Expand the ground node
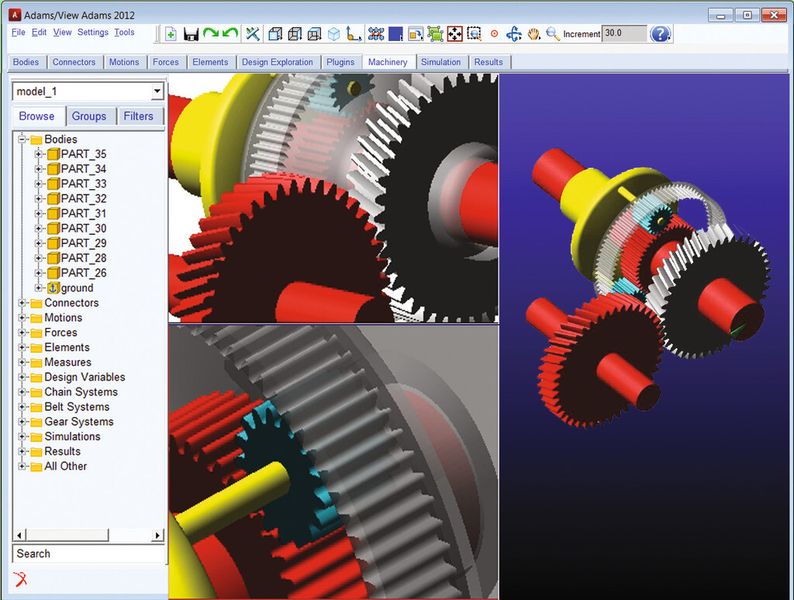The height and width of the screenshot is (600, 794). (38, 288)
